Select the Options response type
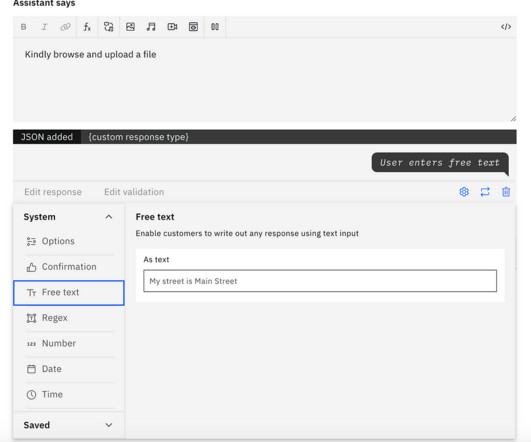Viewport: 531px width, 442px height. coord(69,241)
